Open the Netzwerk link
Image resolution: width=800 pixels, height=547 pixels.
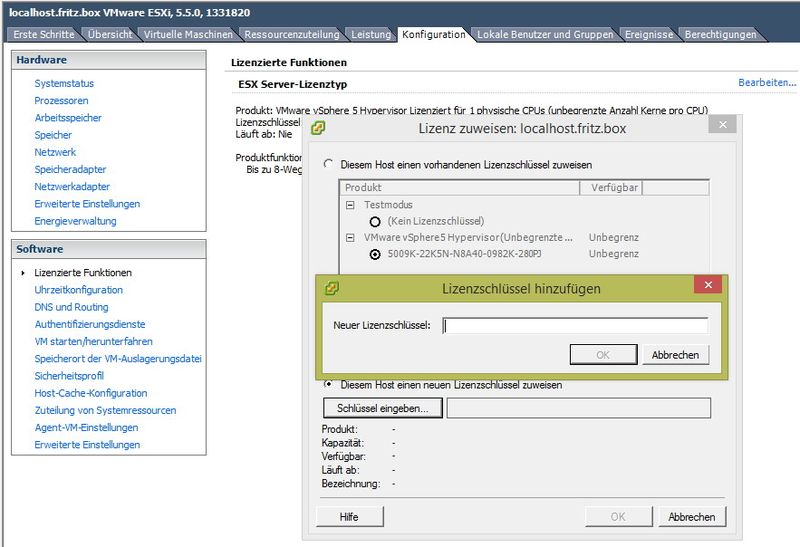(x=55, y=152)
